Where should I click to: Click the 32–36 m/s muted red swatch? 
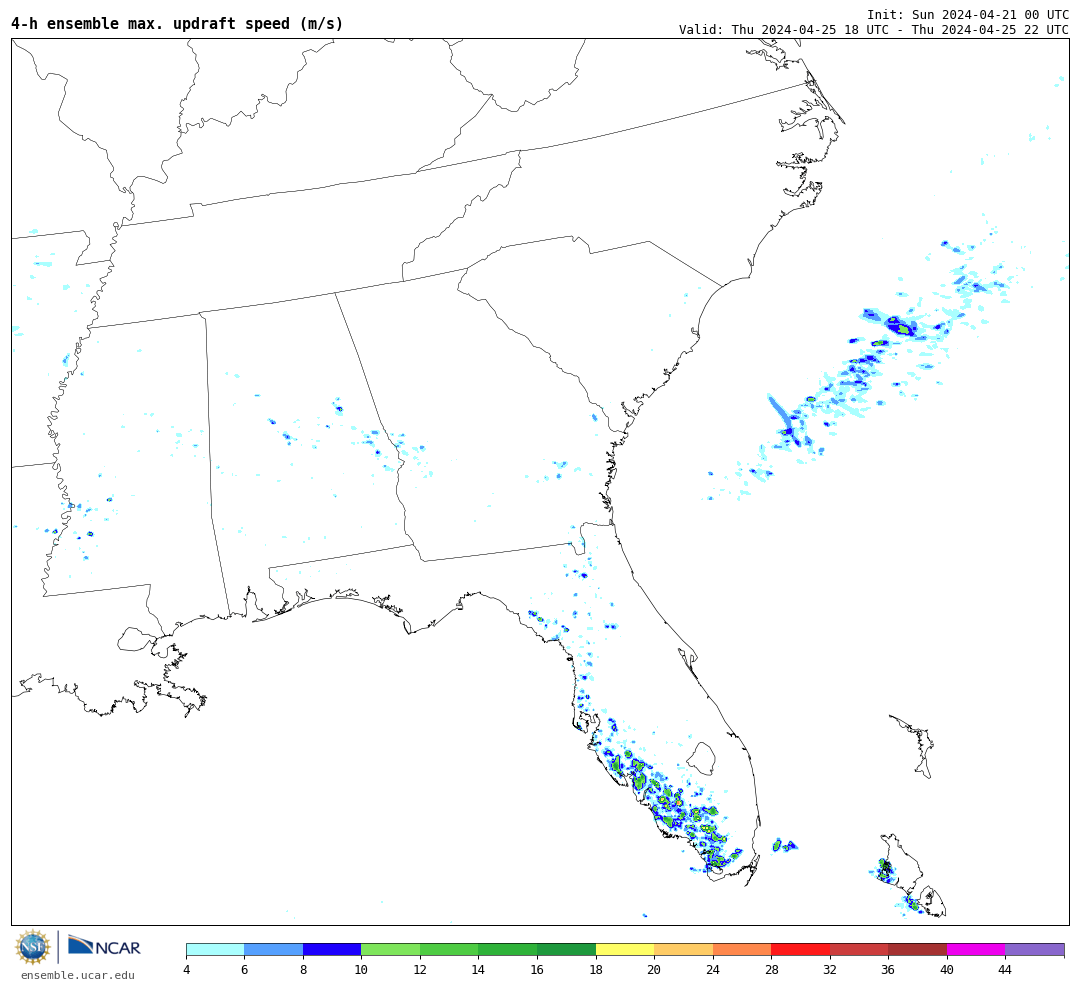point(859,950)
